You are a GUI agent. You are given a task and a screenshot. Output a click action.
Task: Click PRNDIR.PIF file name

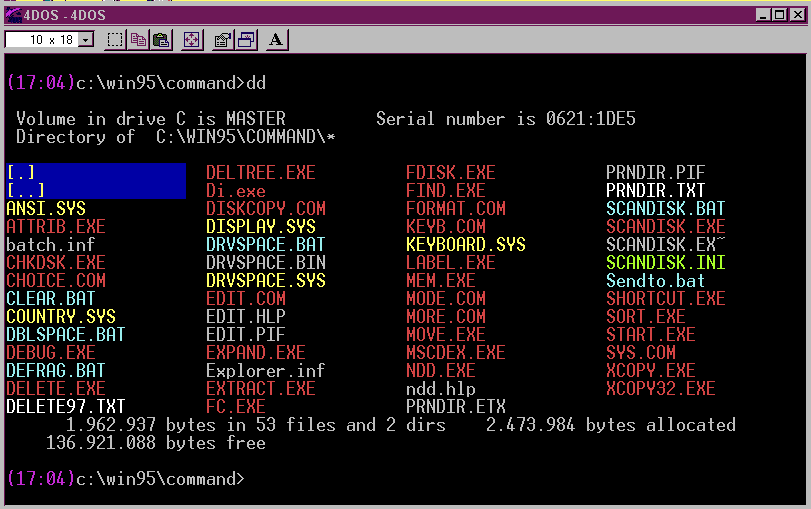pyautogui.click(x=656, y=172)
